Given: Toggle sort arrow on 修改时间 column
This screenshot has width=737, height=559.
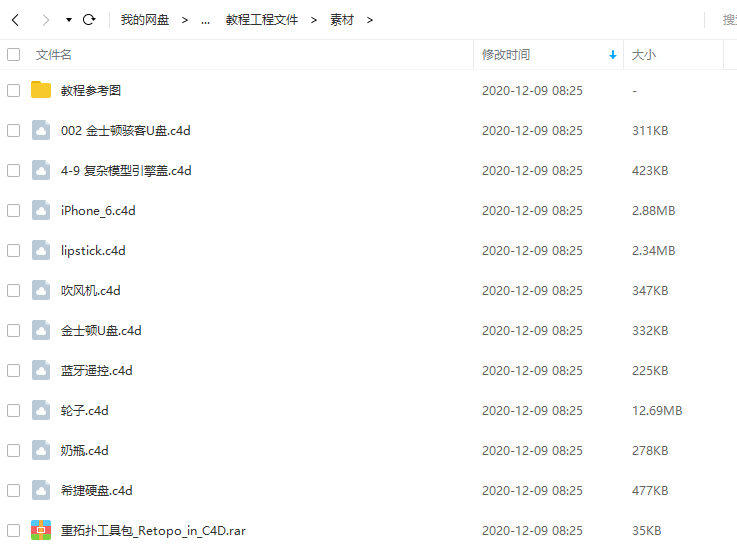Looking at the screenshot, I should 612,55.
